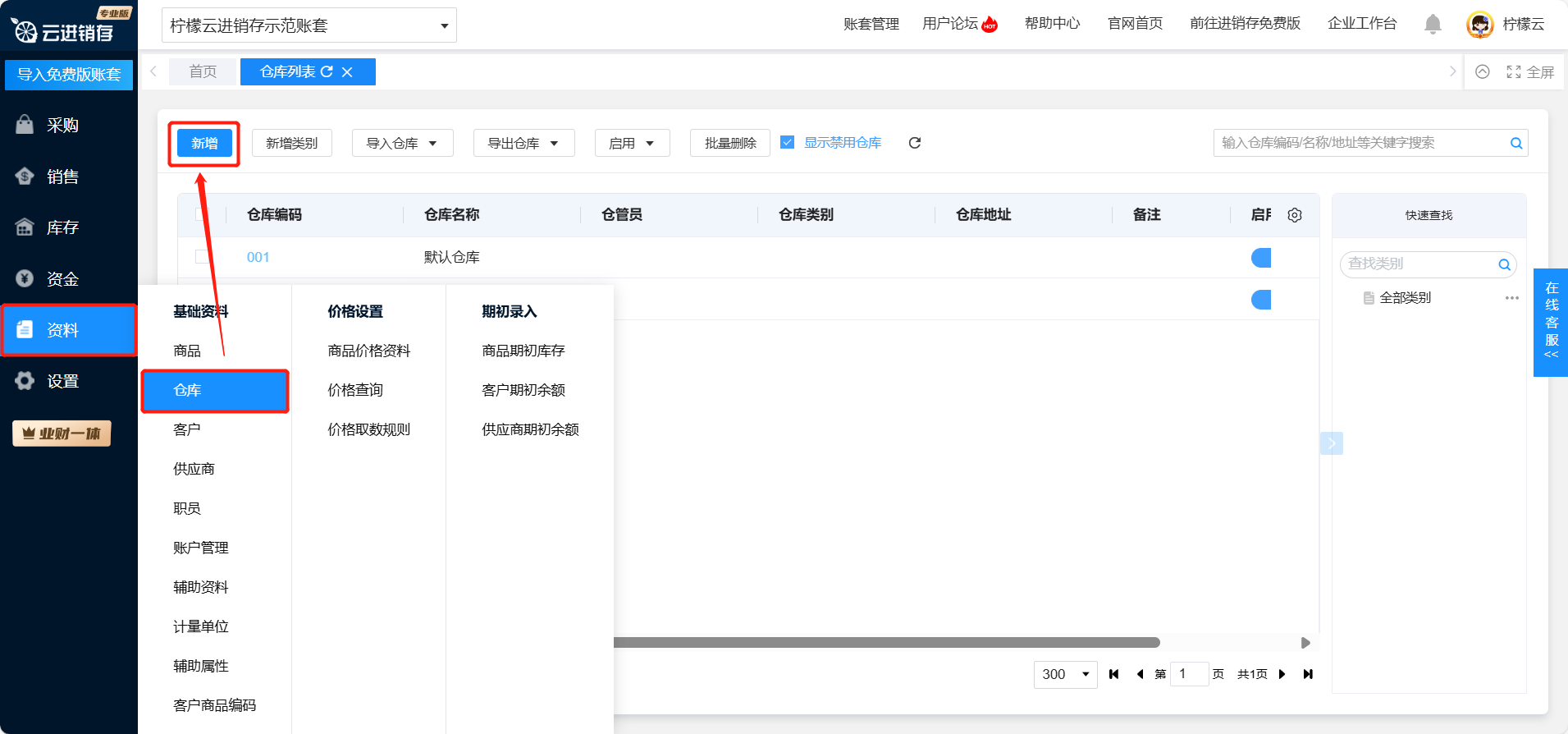This screenshot has width=1568, height=734.
Task: Go to the last page
Action: [1308, 674]
